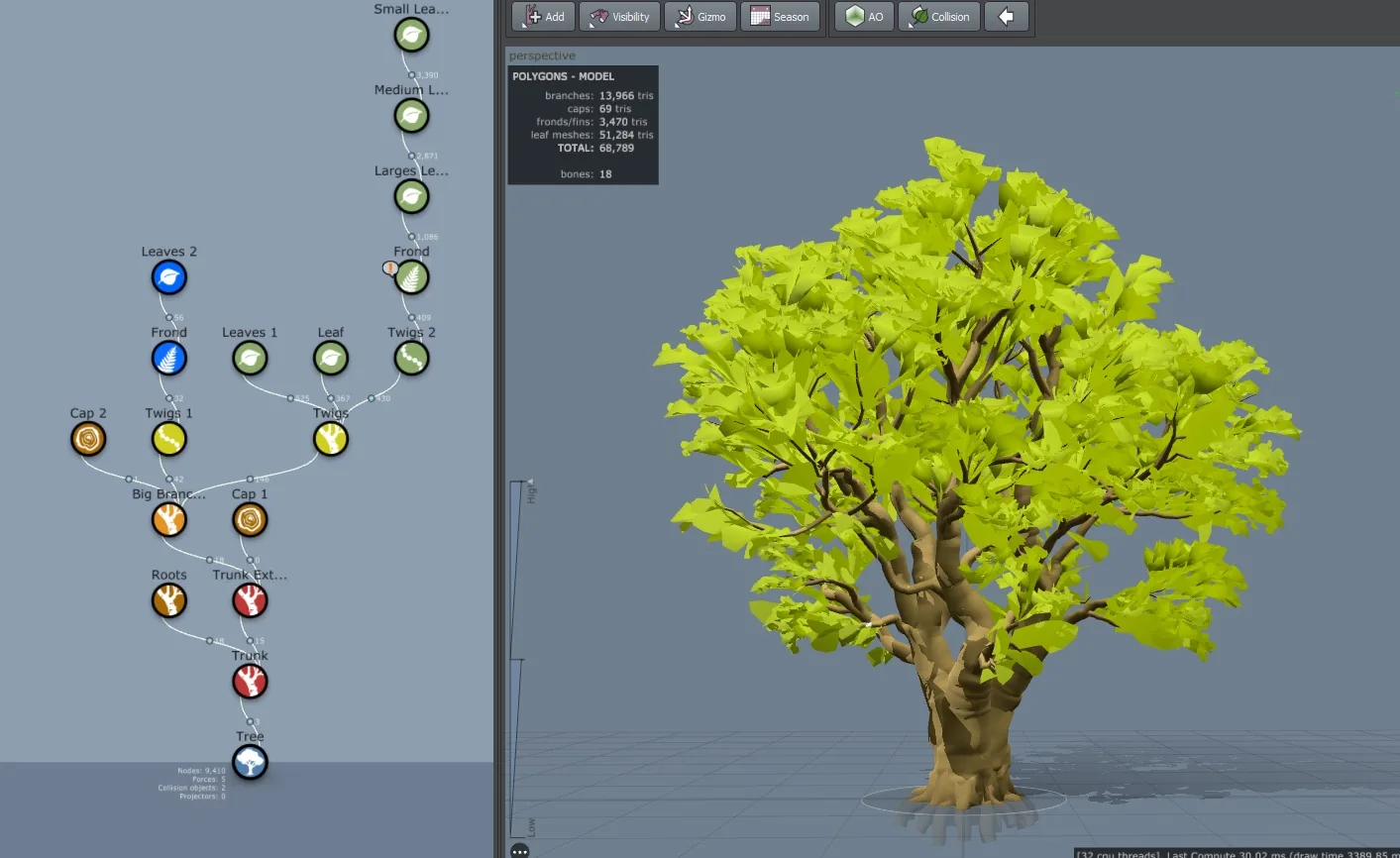Click the Nodes 9,410 tree statistic
Screen dimensions: 1400x858
(201, 771)
